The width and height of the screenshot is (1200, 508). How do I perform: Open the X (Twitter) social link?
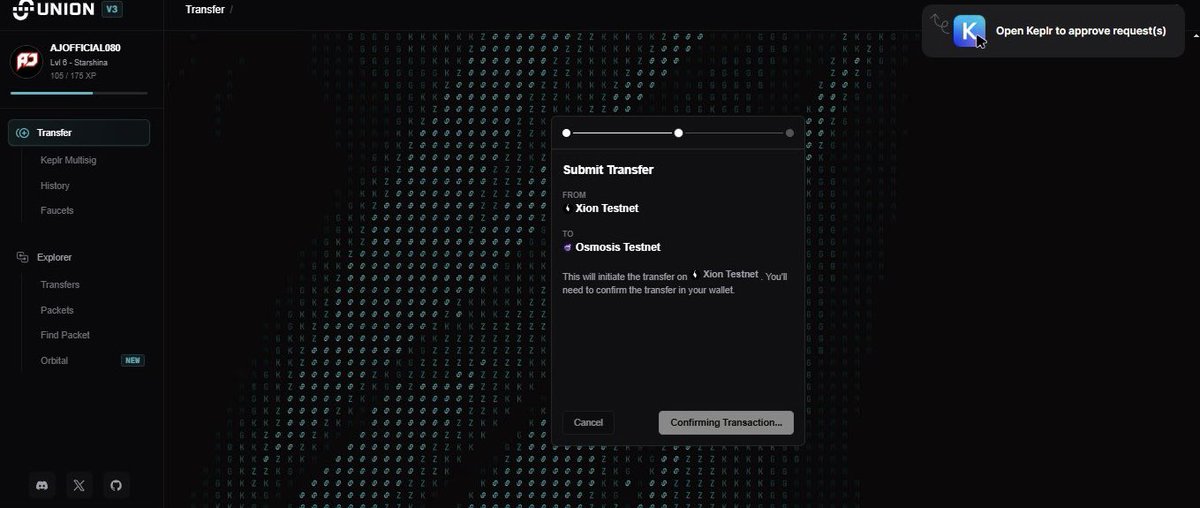pos(79,486)
